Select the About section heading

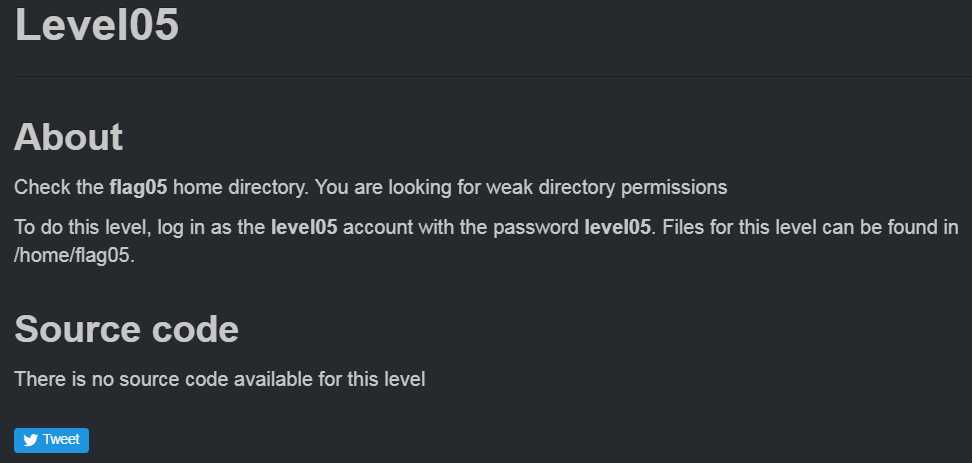68,137
